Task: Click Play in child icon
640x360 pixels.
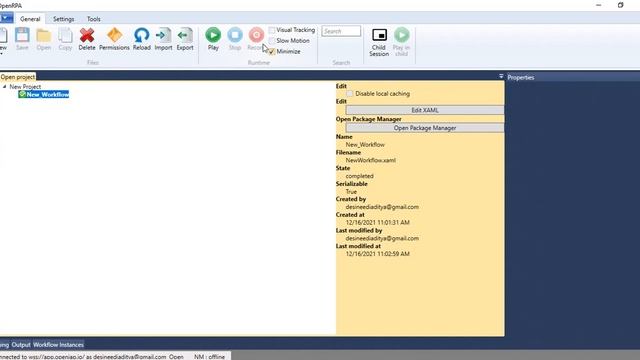Action: pyautogui.click(x=401, y=42)
